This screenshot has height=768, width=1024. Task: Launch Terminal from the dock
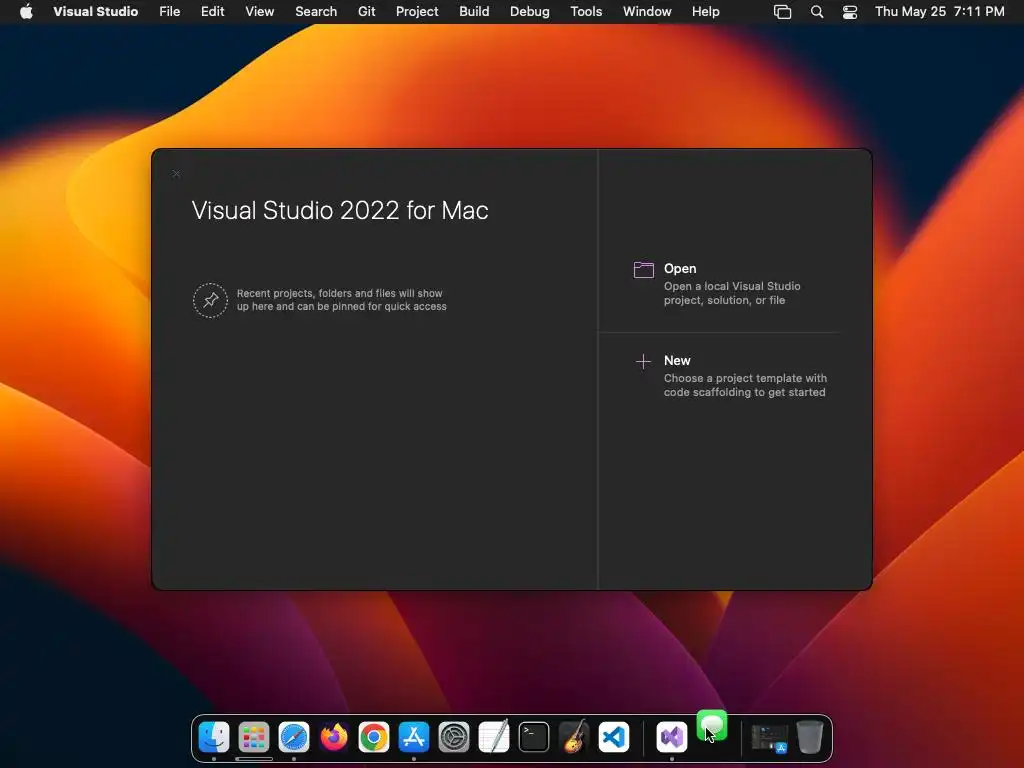pos(534,737)
